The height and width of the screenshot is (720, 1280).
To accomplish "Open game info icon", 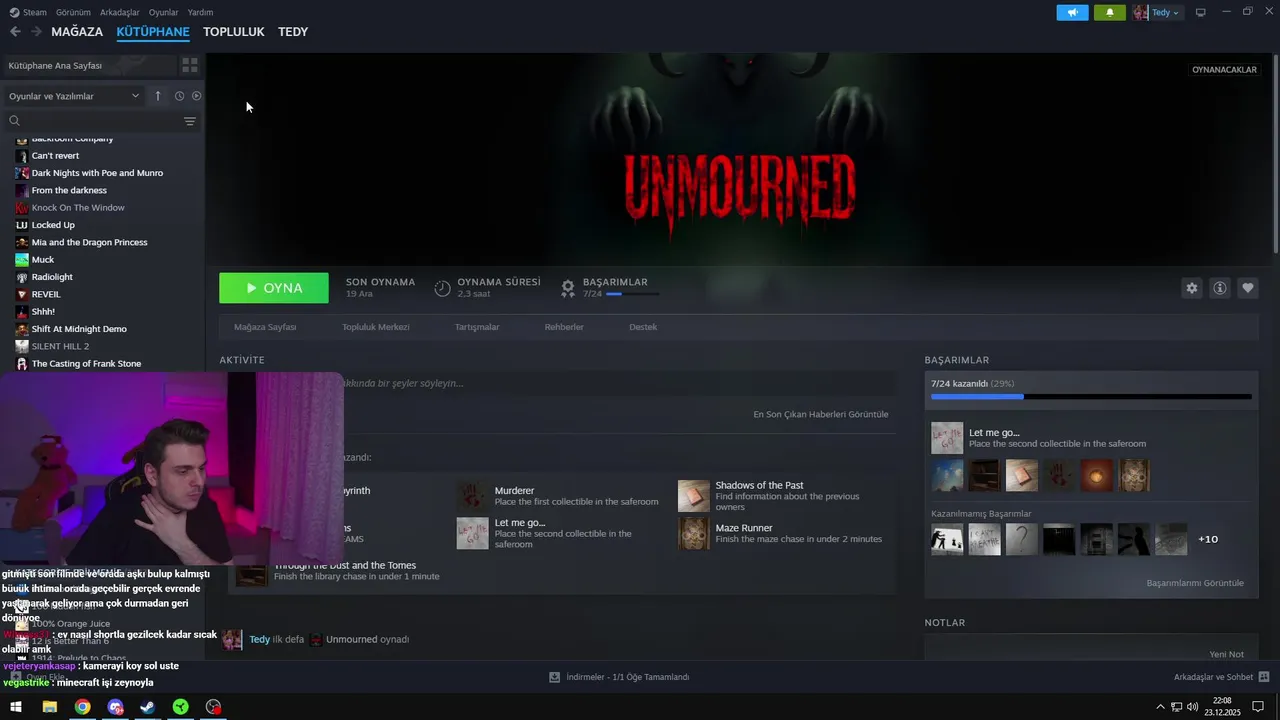I will [1220, 288].
